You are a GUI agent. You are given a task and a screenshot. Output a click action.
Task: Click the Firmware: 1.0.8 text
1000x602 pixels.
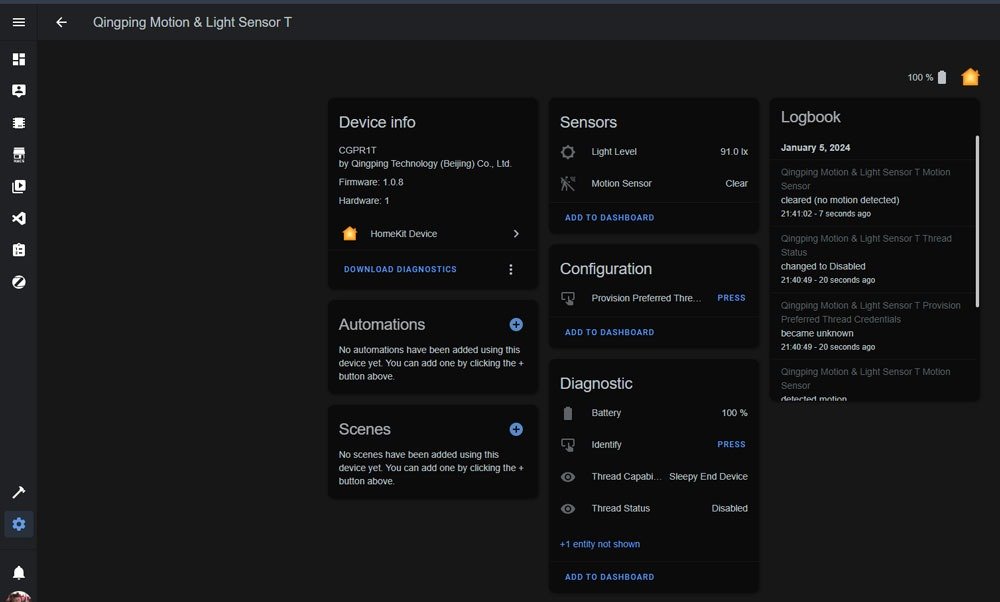(x=371, y=182)
